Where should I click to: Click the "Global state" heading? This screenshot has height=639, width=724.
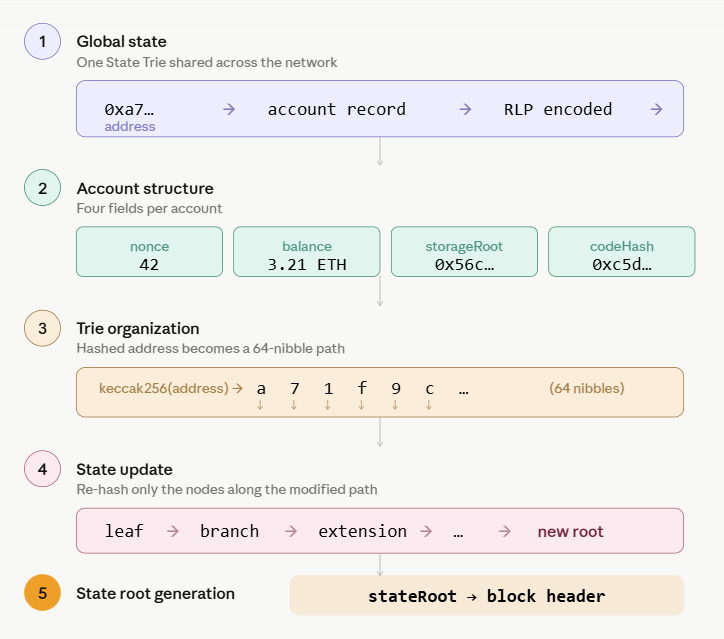pos(121,42)
